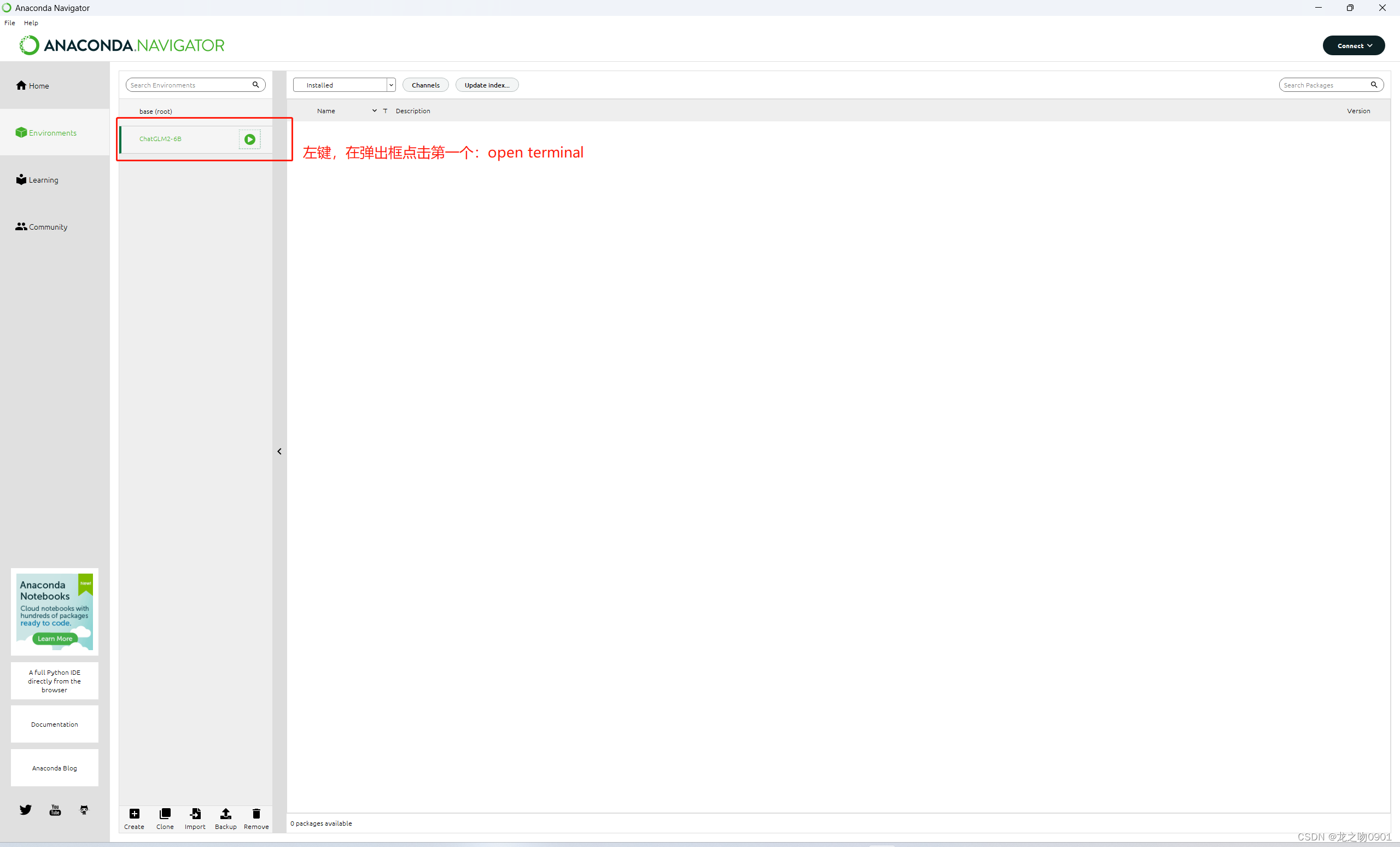The width and height of the screenshot is (1400, 847).
Task: Click the File menu item
Action: [10, 22]
